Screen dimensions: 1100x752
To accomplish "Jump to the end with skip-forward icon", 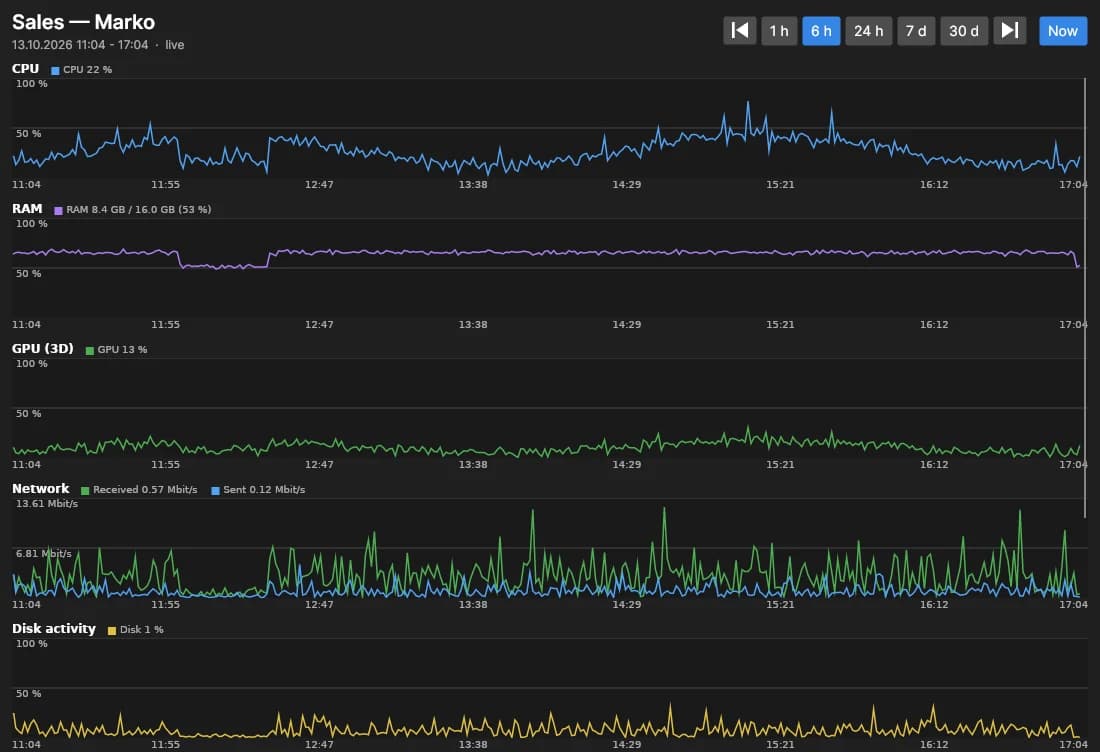I will point(1010,31).
